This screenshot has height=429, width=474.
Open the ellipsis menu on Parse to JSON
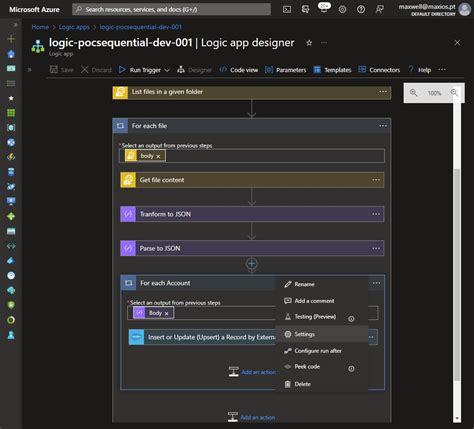(x=376, y=248)
